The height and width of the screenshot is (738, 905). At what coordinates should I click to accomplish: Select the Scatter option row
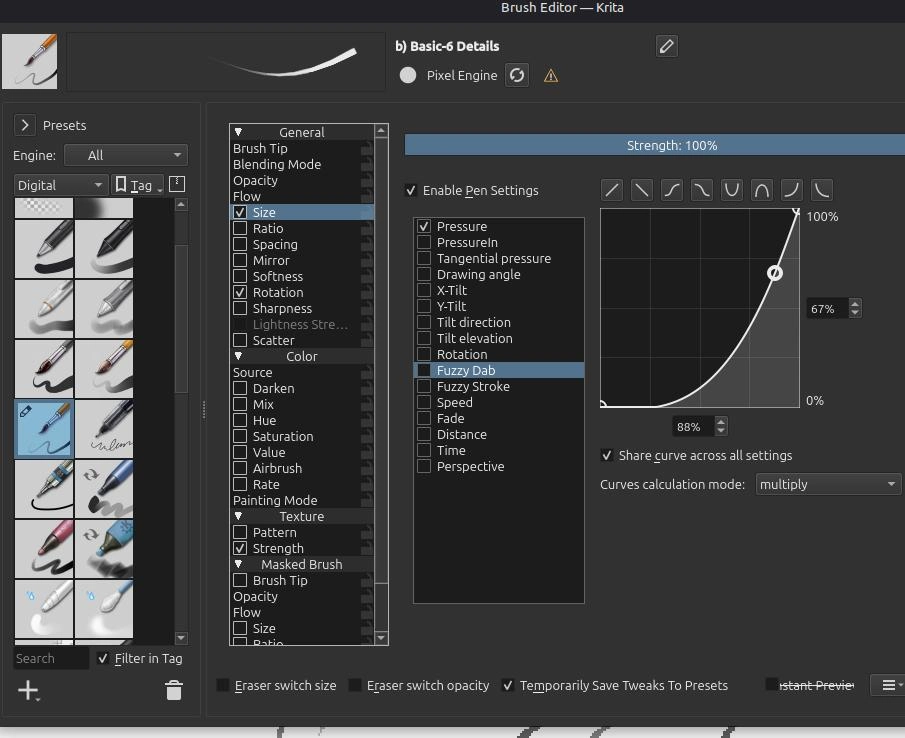pyautogui.click(x=302, y=340)
